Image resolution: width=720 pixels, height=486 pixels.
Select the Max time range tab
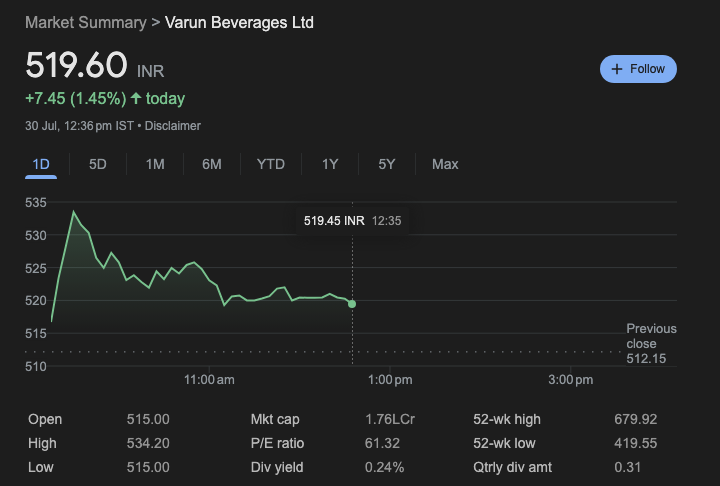pos(445,164)
